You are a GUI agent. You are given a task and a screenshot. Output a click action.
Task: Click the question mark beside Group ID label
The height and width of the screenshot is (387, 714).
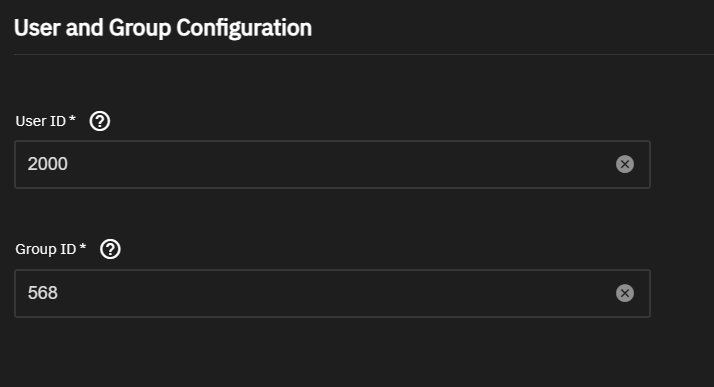tap(110, 249)
